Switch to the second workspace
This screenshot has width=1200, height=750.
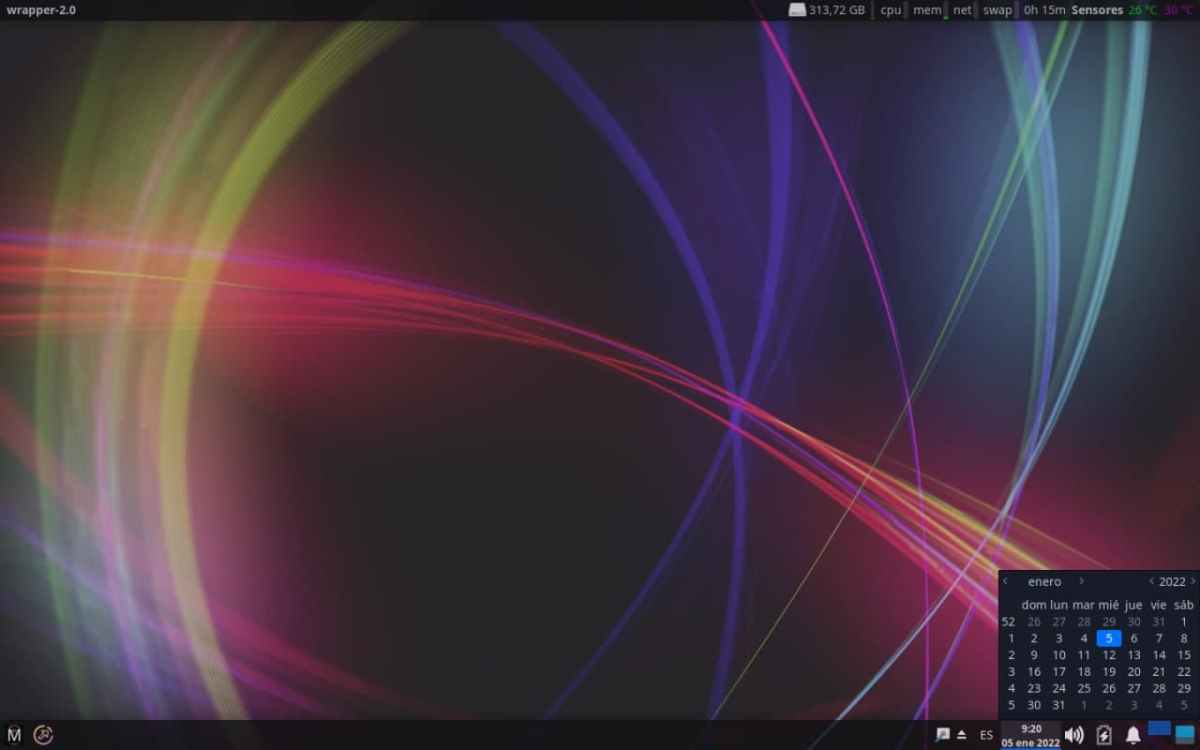[1185, 735]
